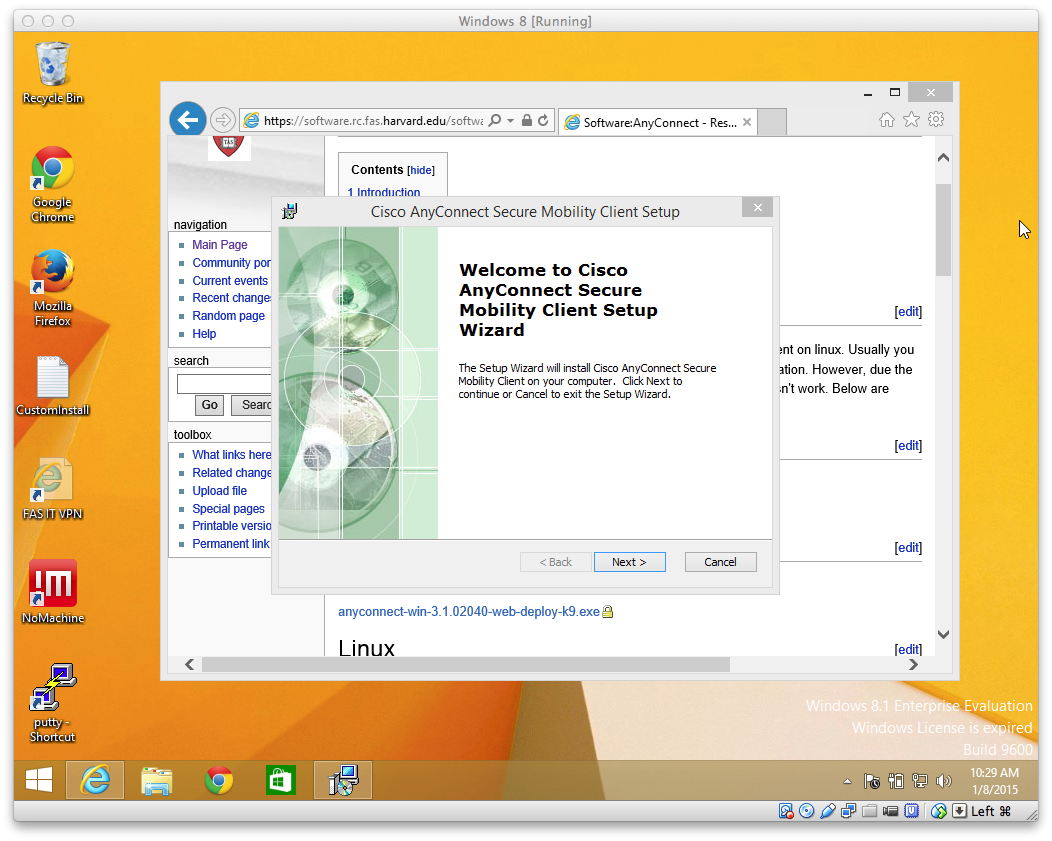Click the Back button in setup wizard

(556, 562)
